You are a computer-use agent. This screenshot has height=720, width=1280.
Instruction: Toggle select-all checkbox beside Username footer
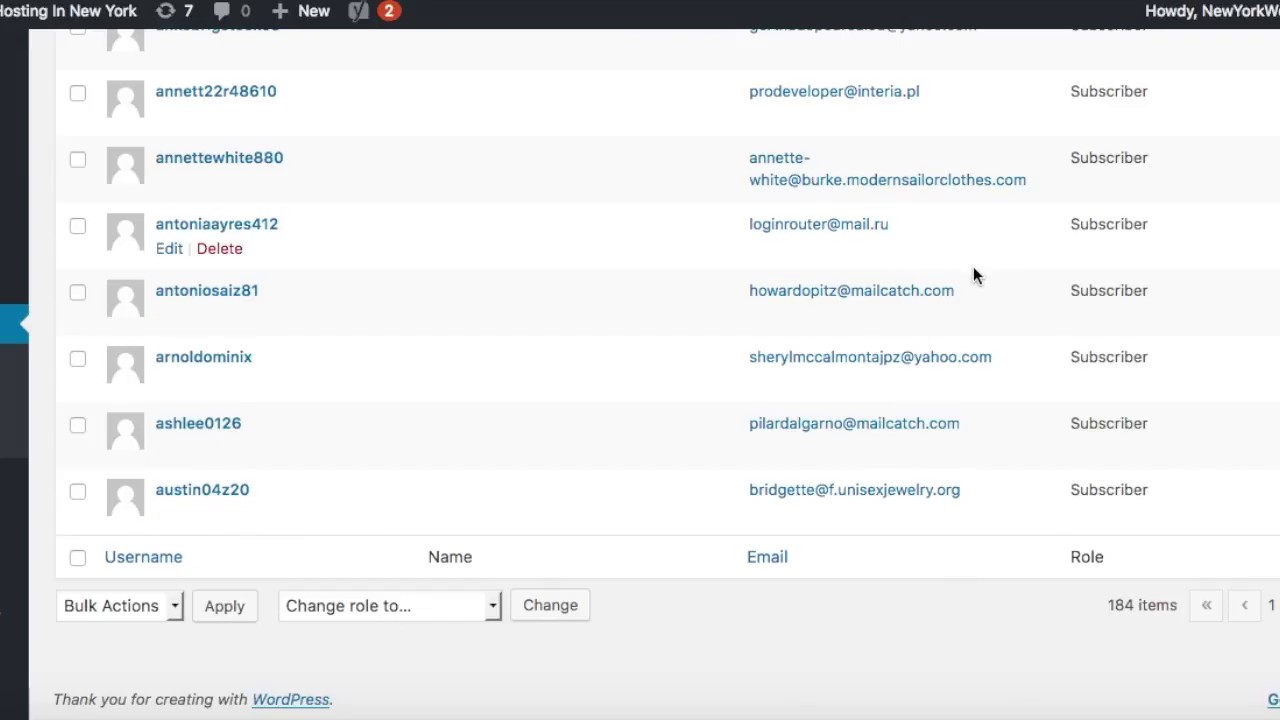coord(78,558)
